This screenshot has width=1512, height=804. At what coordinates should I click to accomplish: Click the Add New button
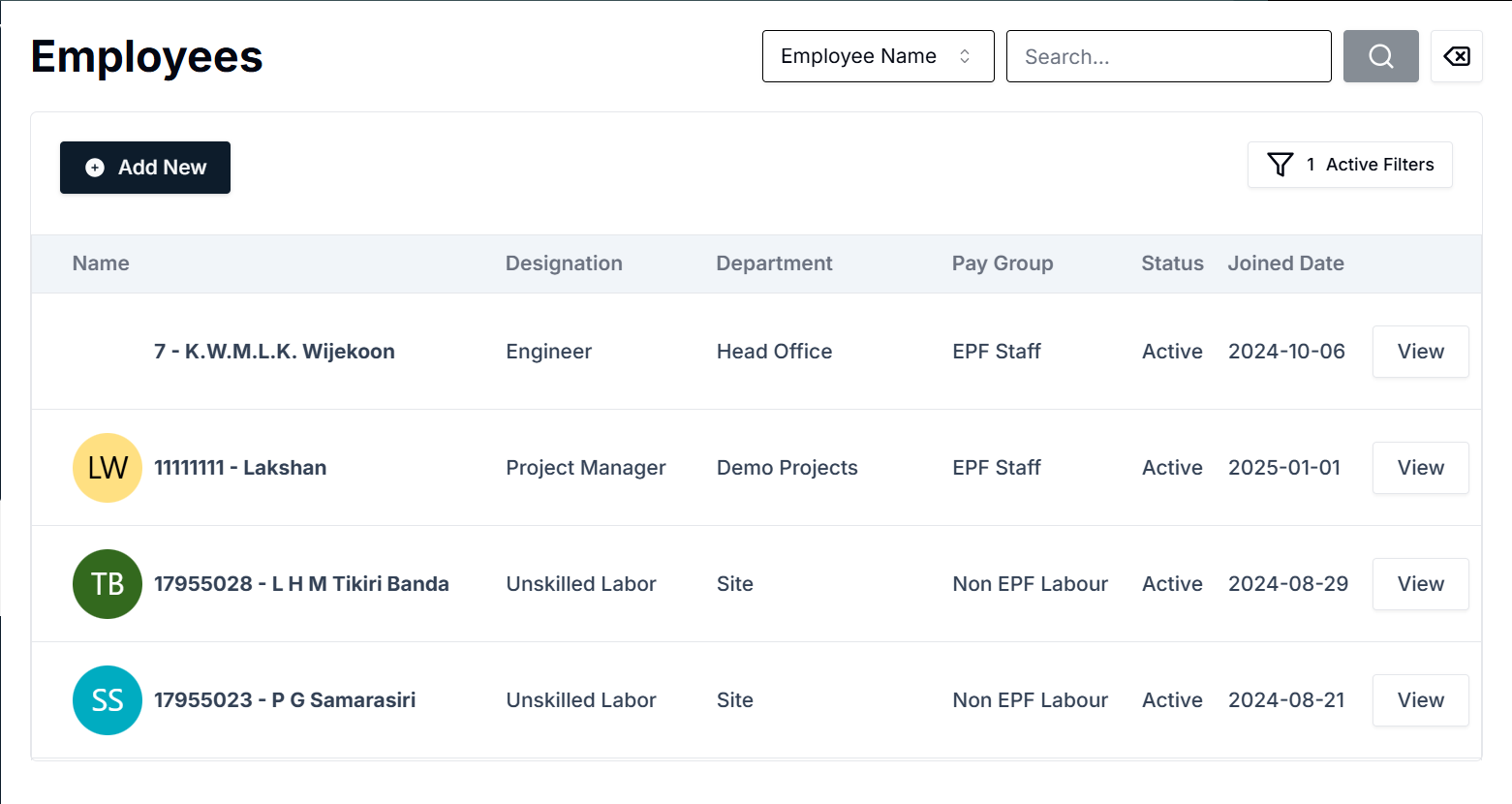(144, 167)
